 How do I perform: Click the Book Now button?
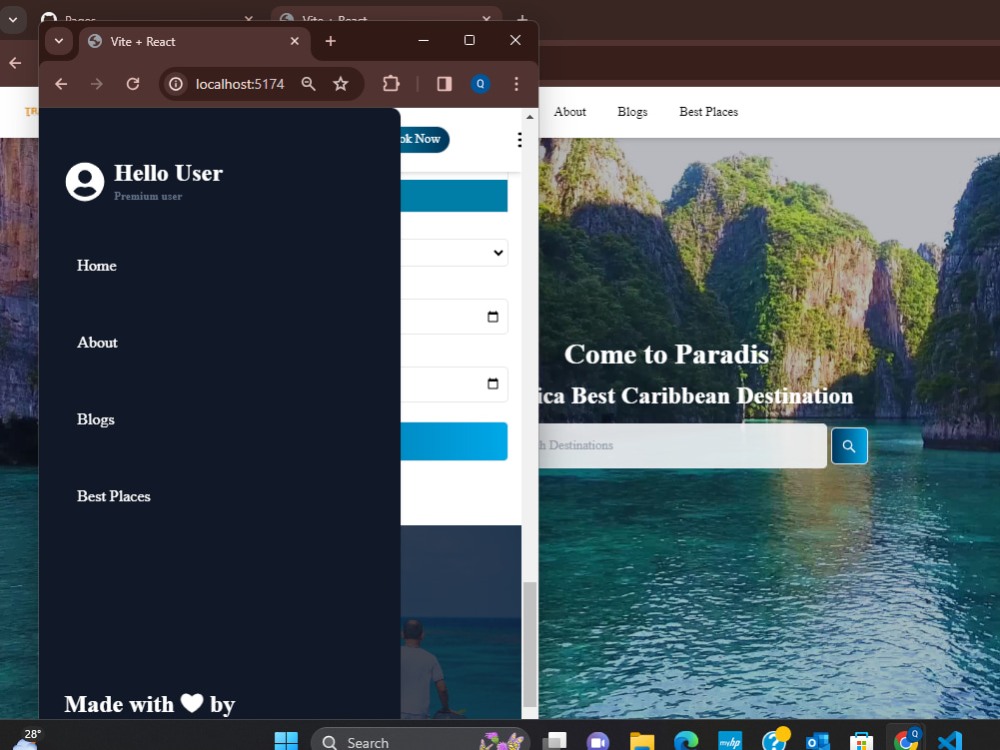click(x=424, y=139)
